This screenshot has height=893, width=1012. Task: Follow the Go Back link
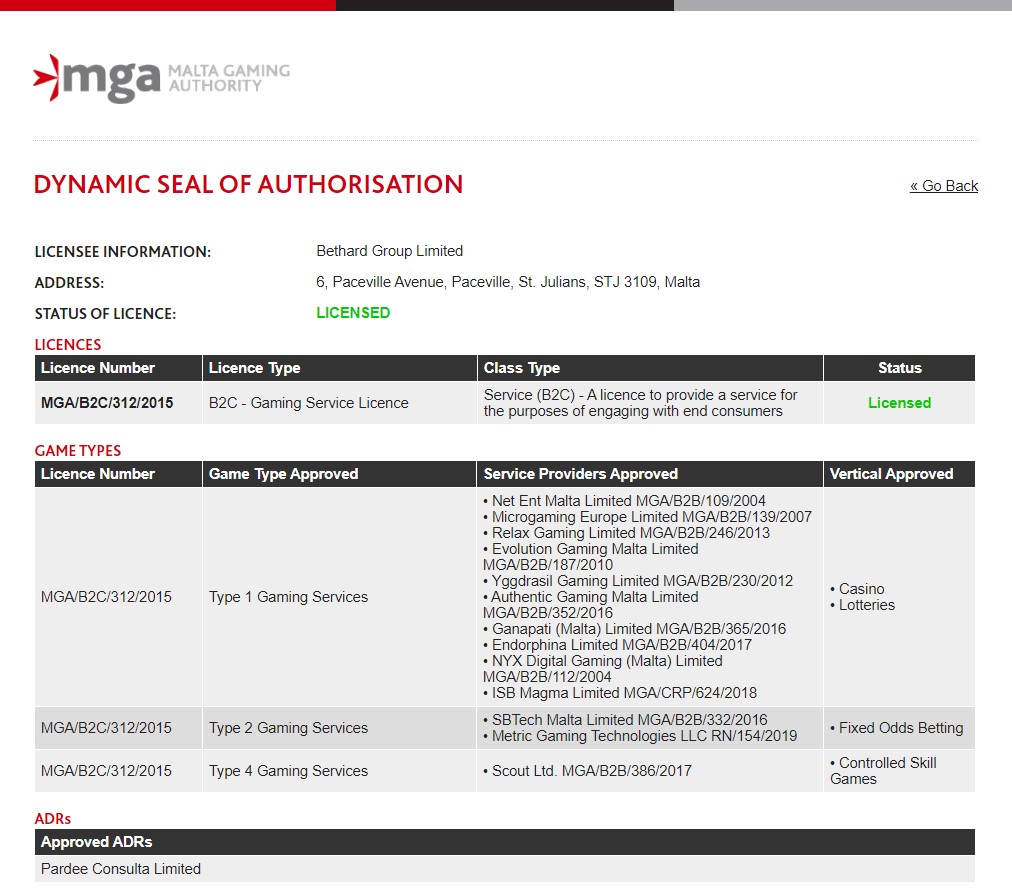pyautogui.click(x=944, y=186)
